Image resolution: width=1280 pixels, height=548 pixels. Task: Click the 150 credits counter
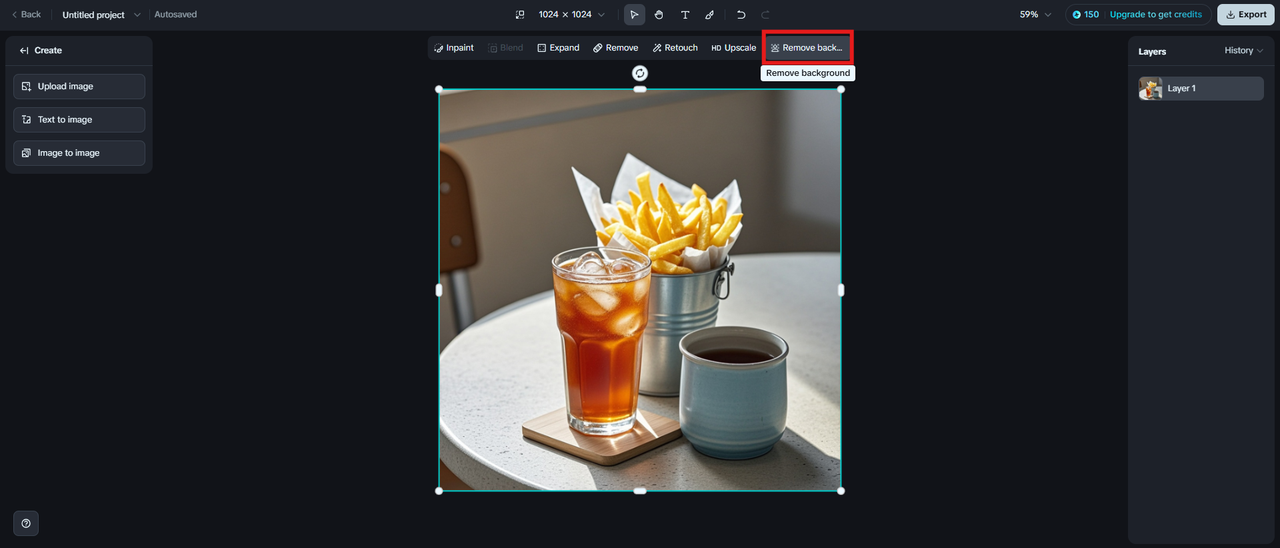tap(1085, 15)
